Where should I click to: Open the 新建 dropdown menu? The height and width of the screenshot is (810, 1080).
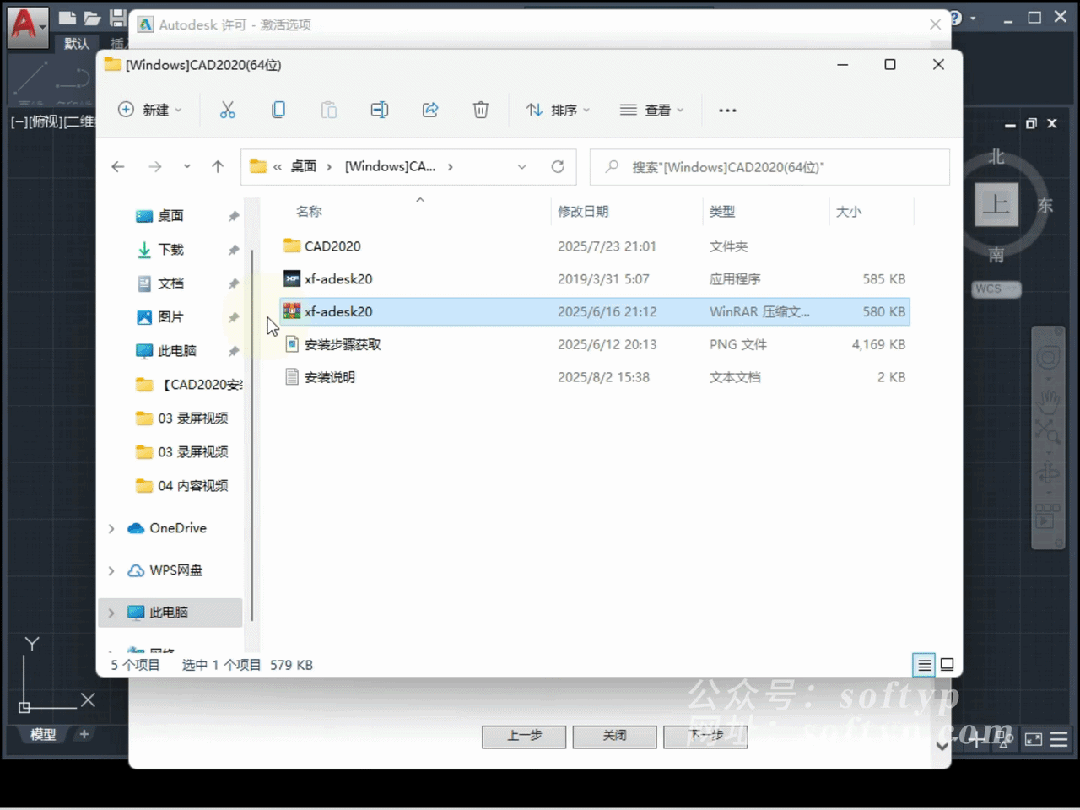(x=150, y=110)
